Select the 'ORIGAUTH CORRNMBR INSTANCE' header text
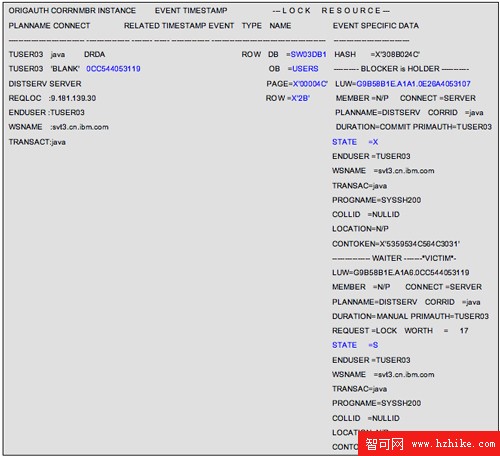The height and width of the screenshot is (456, 500). click(72, 11)
